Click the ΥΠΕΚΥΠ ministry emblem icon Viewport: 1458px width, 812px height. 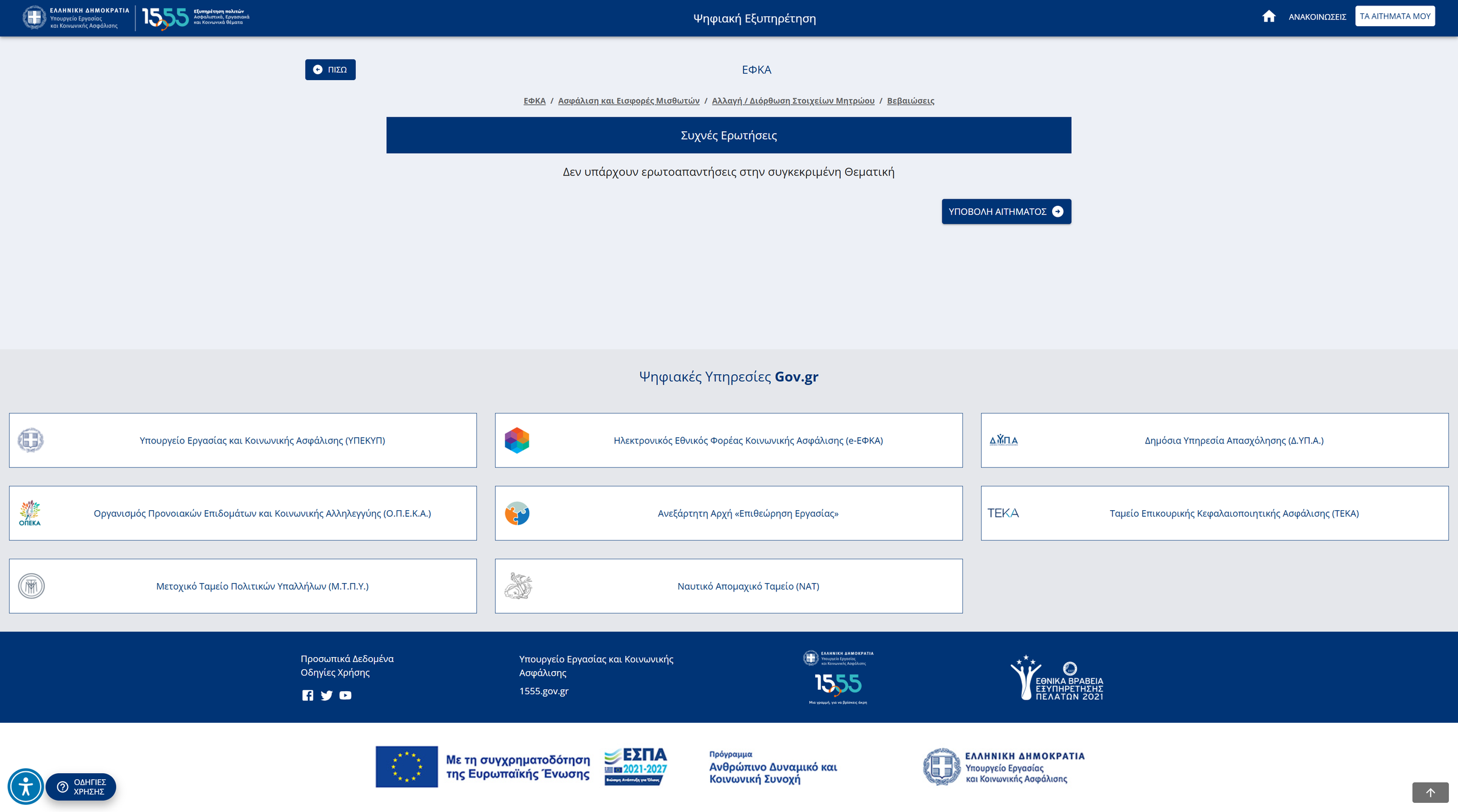point(31,440)
